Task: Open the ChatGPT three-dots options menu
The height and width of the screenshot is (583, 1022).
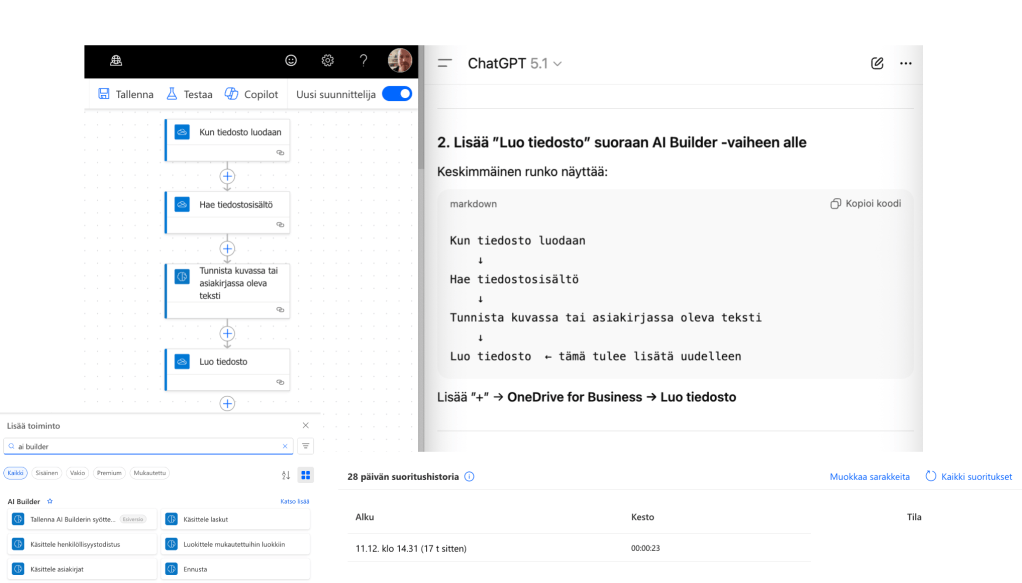Action: coord(905,63)
